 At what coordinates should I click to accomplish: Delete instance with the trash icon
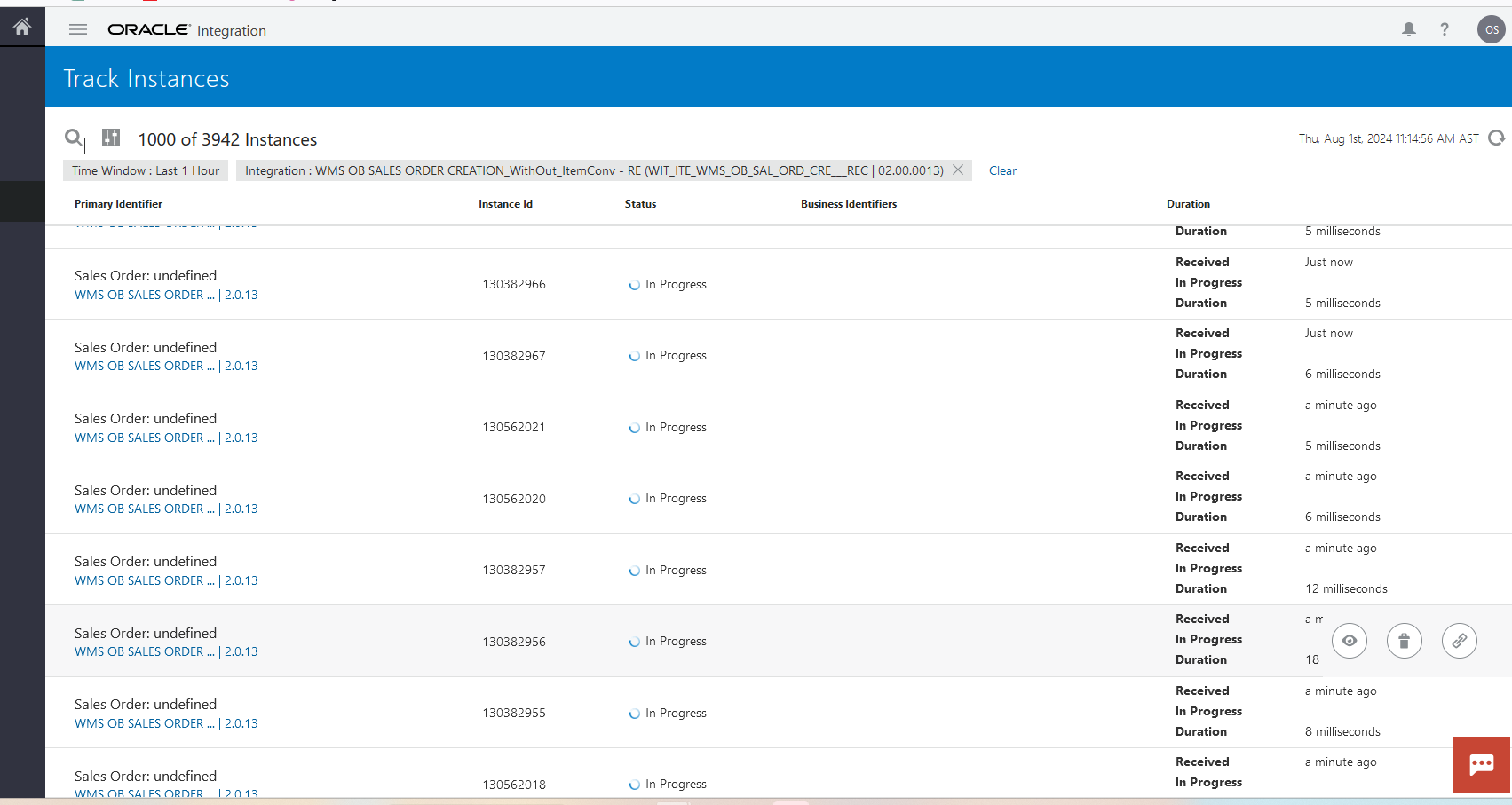(1404, 641)
